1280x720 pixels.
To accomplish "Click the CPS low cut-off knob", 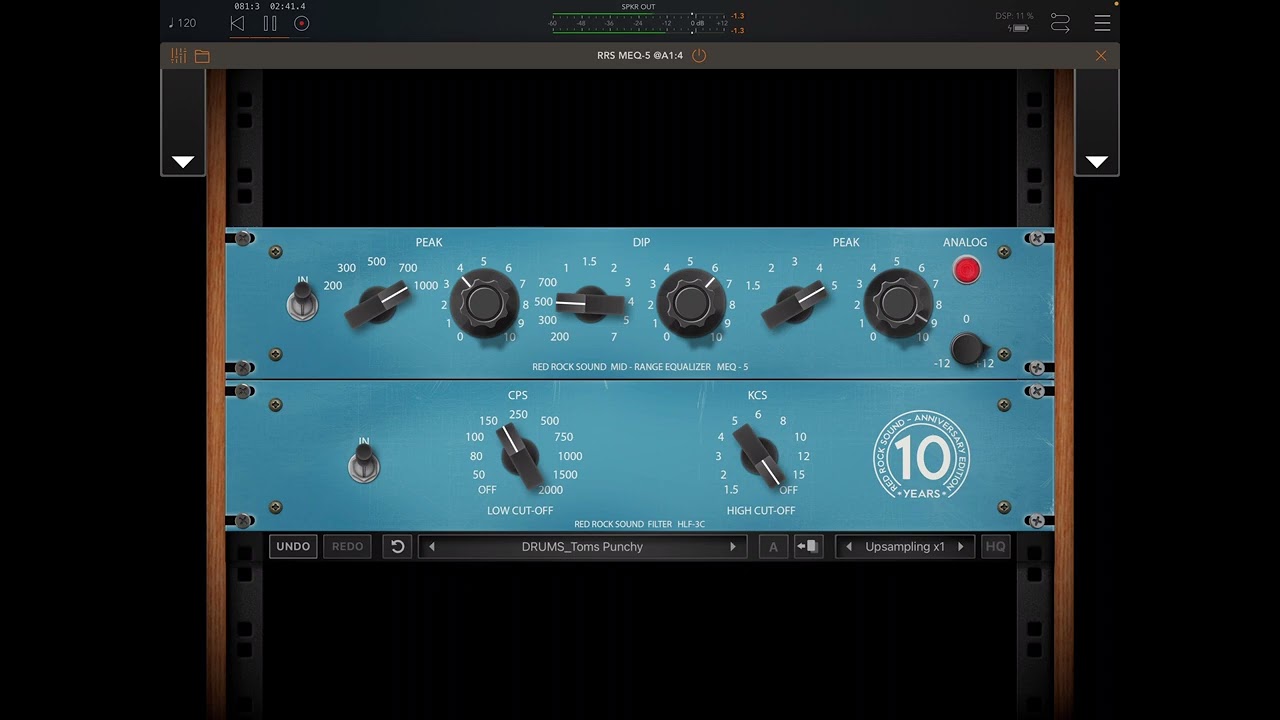I will tap(519, 458).
